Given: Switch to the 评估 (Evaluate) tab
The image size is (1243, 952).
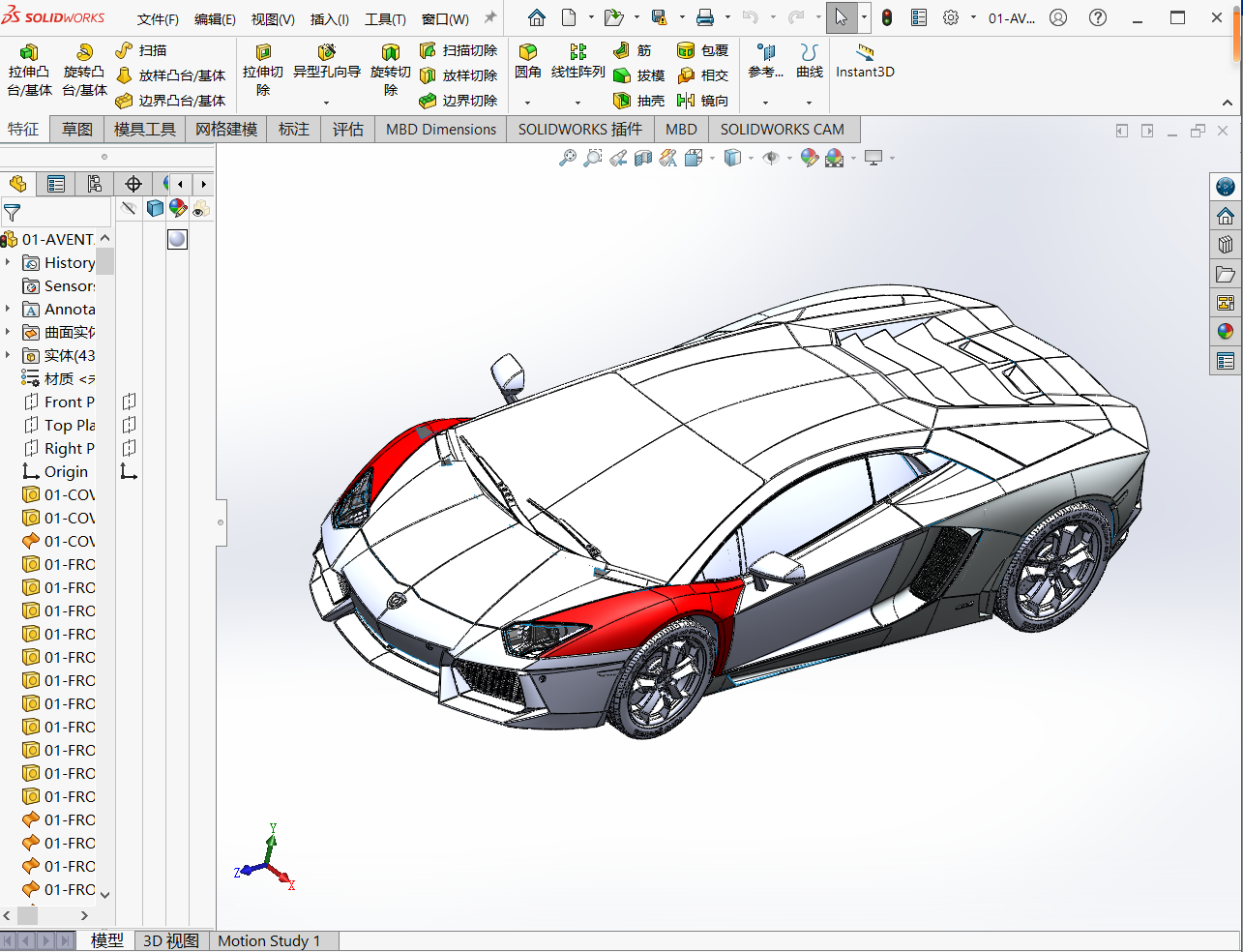Looking at the screenshot, I should (348, 129).
